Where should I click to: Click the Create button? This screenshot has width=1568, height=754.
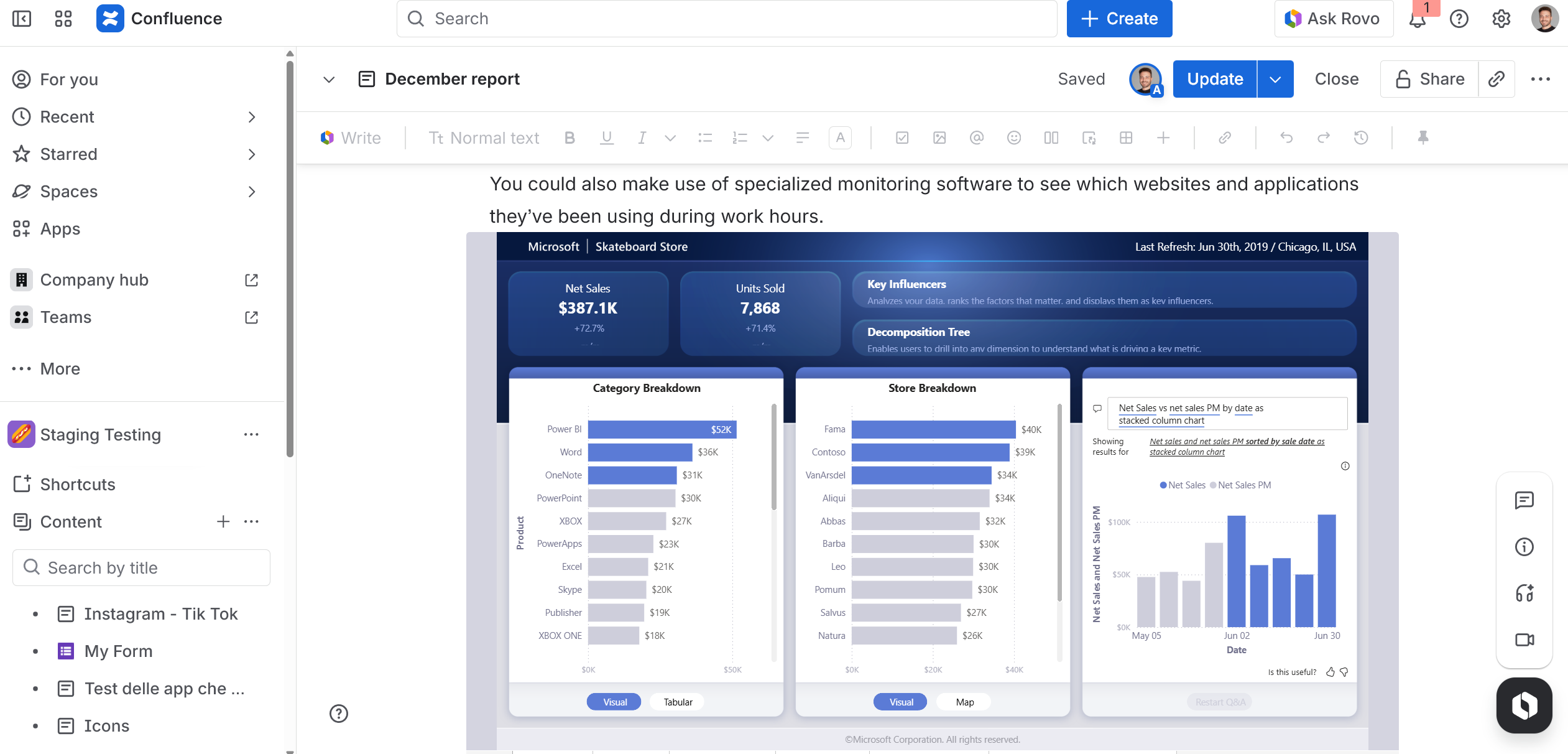tap(1119, 19)
